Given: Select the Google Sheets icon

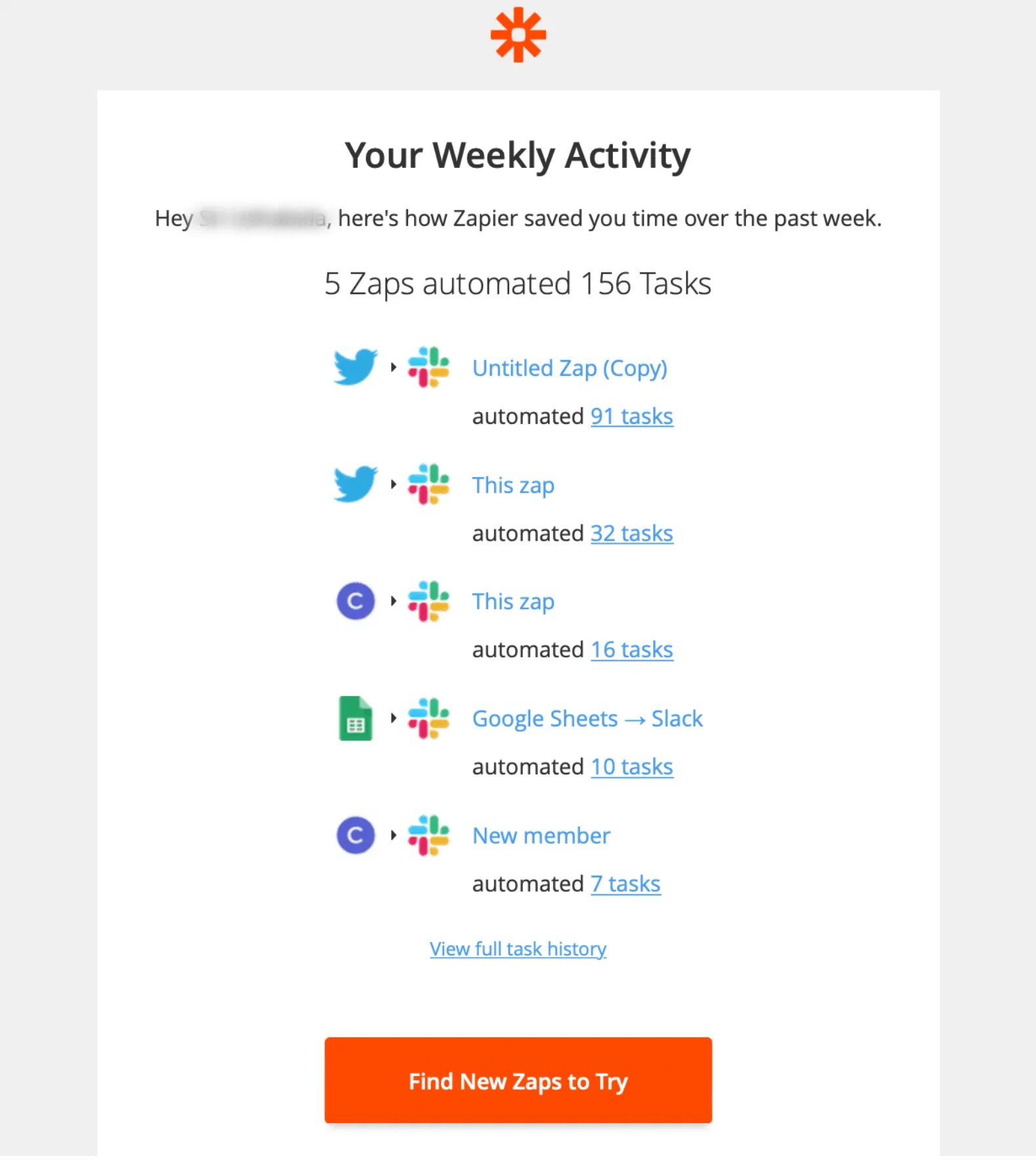Looking at the screenshot, I should pos(355,718).
